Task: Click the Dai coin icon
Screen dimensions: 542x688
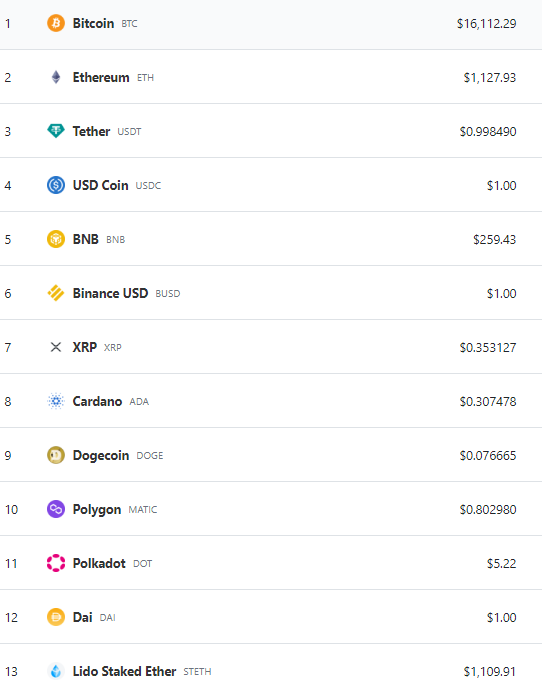Action: click(x=56, y=617)
